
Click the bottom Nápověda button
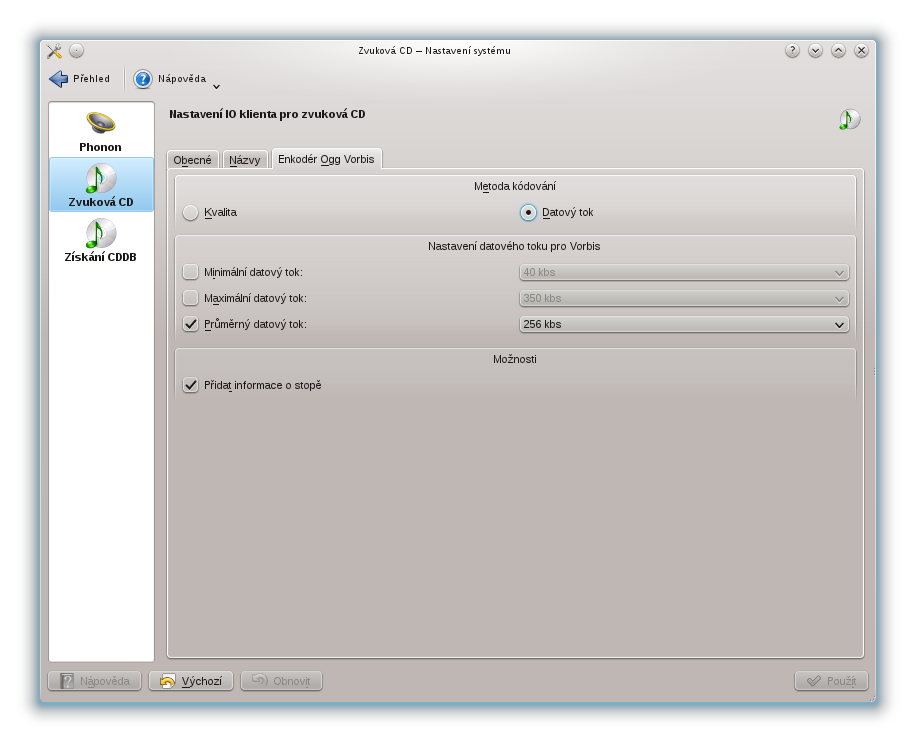[x=95, y=681]
